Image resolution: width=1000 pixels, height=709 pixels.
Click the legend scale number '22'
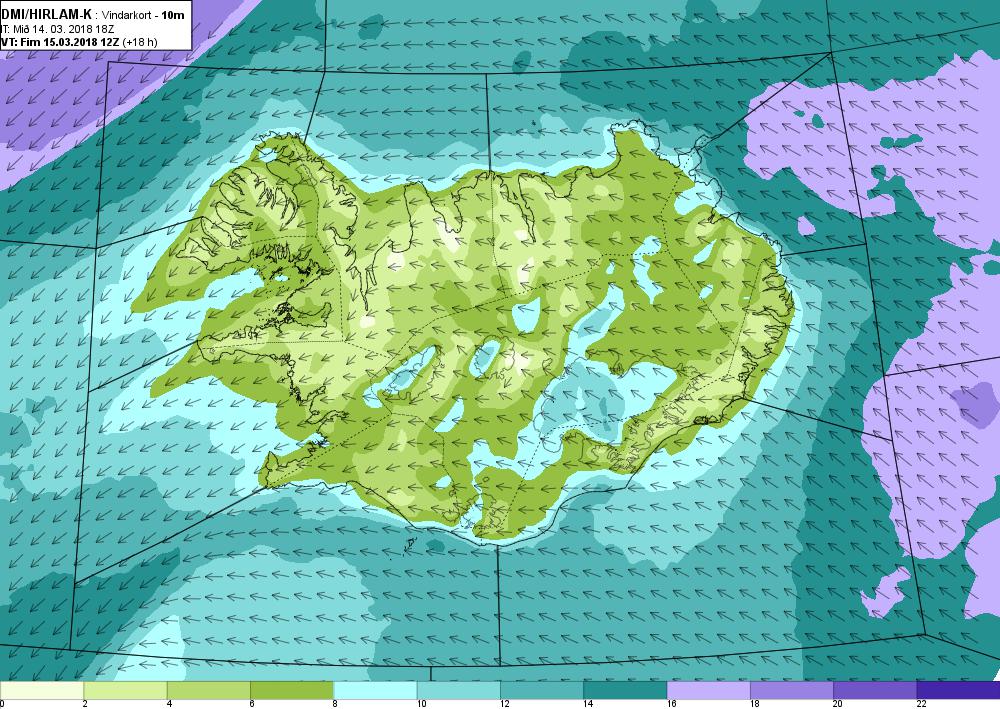[x=922, y=704]
